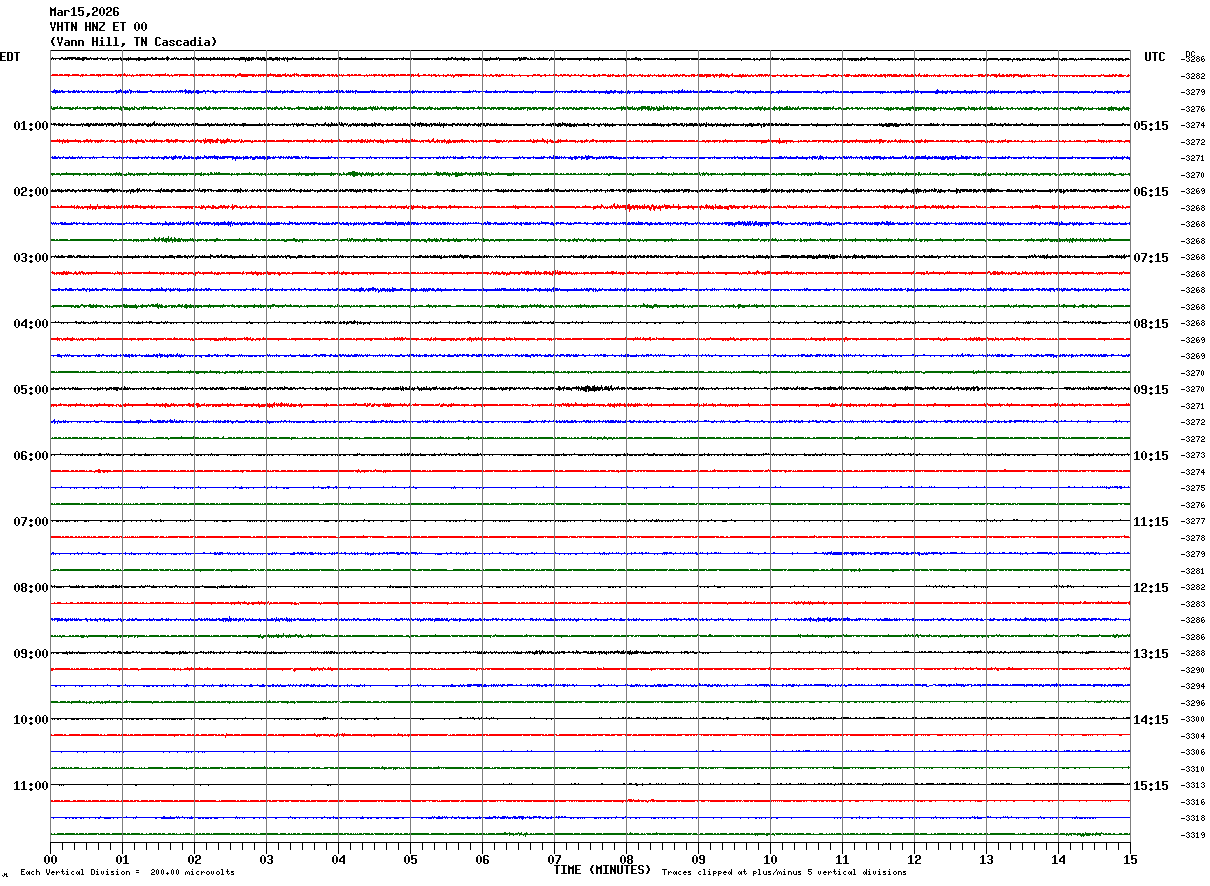
Task: Click the 15:15 UTC time label
Action: [1150, 786]
